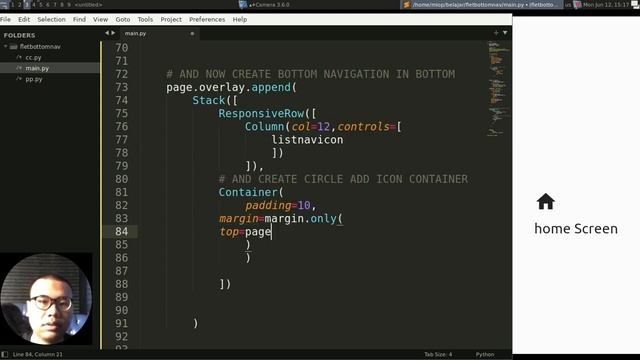Click the Stack([ code on line 74
Screen dimensions: 640x360
[215, 100]
